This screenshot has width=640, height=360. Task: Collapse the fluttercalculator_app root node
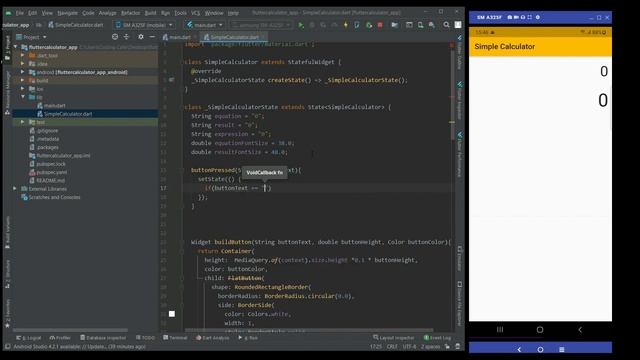pyautogui.click(x=16, y=47)
